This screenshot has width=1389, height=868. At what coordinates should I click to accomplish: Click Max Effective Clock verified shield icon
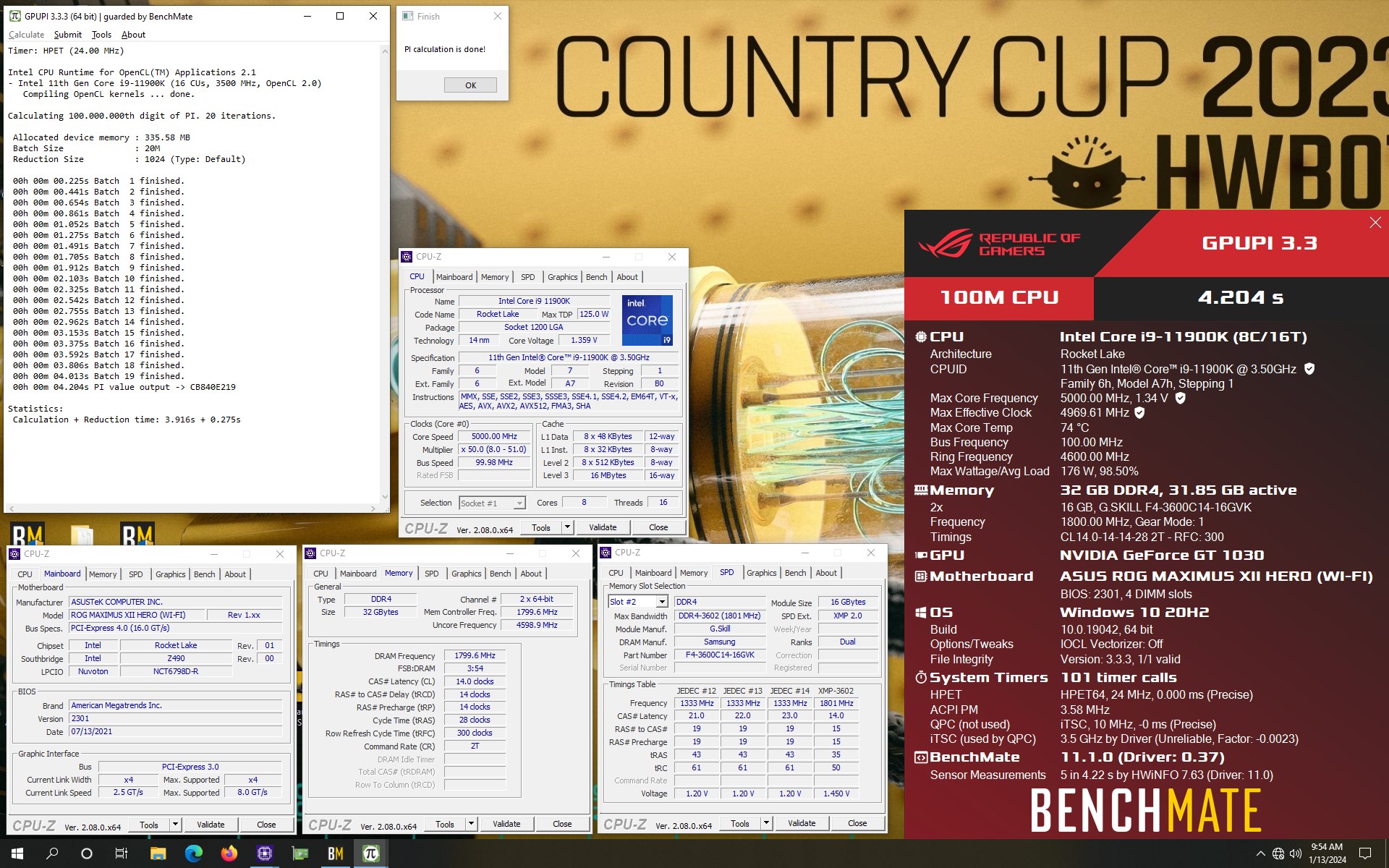[x=1139, y=412]
